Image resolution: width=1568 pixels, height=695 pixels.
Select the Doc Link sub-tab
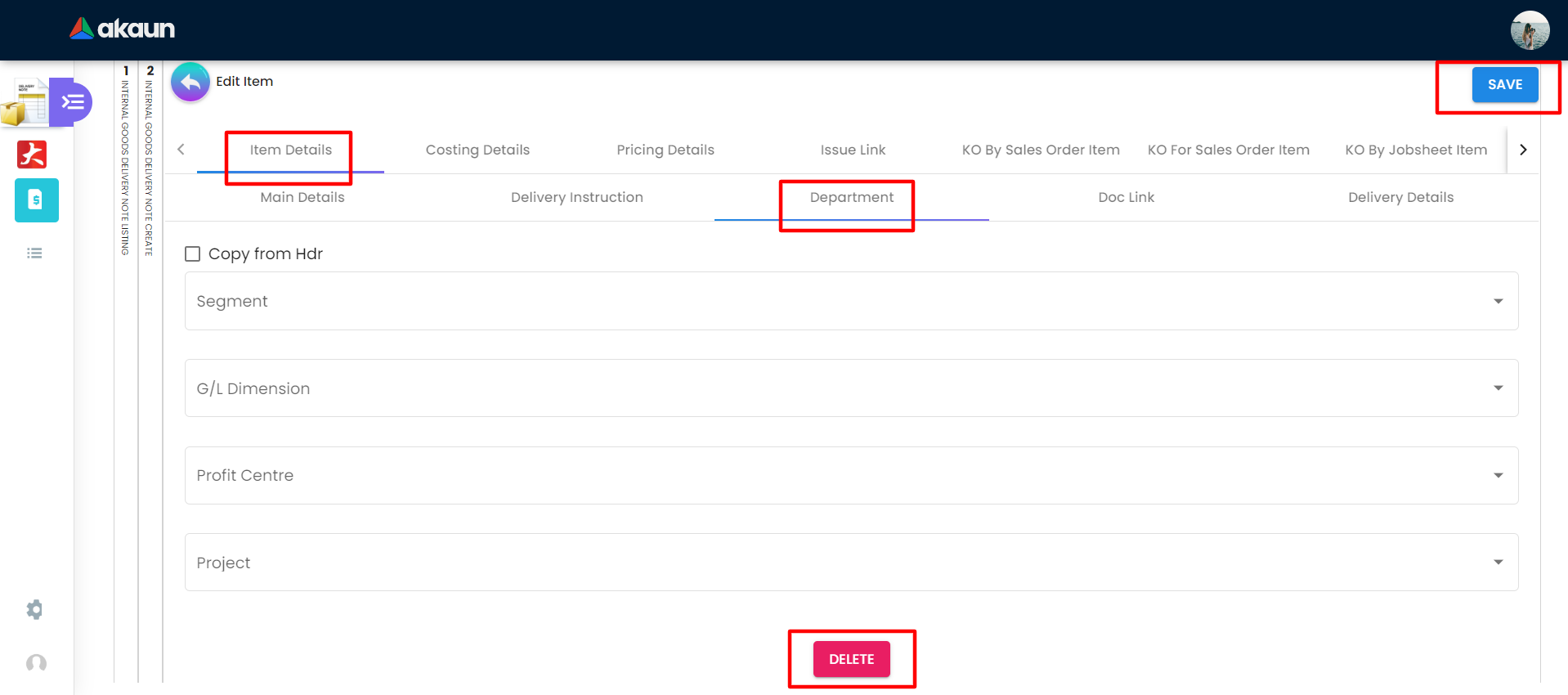(x=1127, y=198)
